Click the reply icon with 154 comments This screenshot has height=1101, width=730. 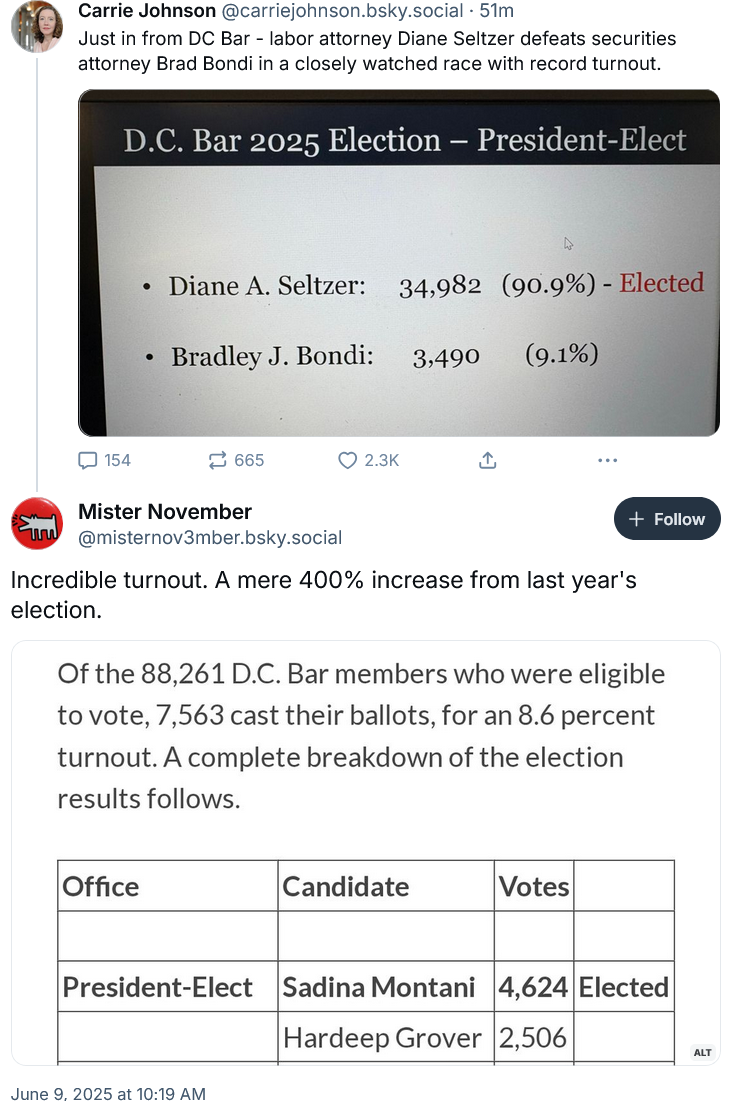(88, 461)
